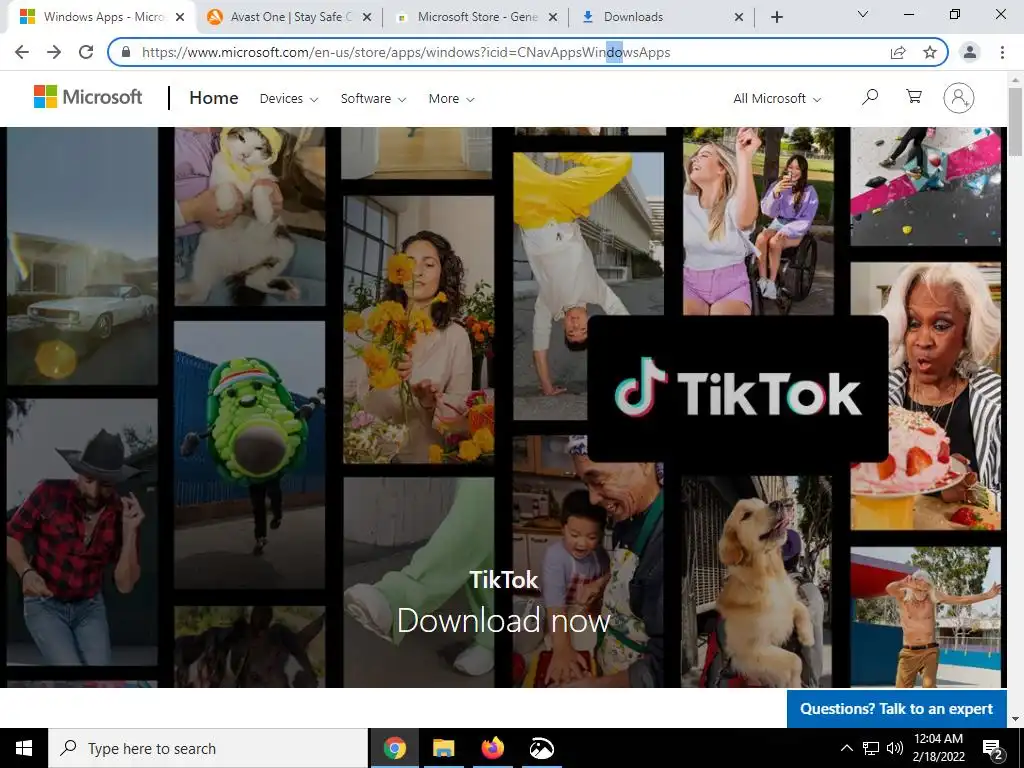Click the scrollbar up arrow
Screen dimensions: 1024x768
1015,79
